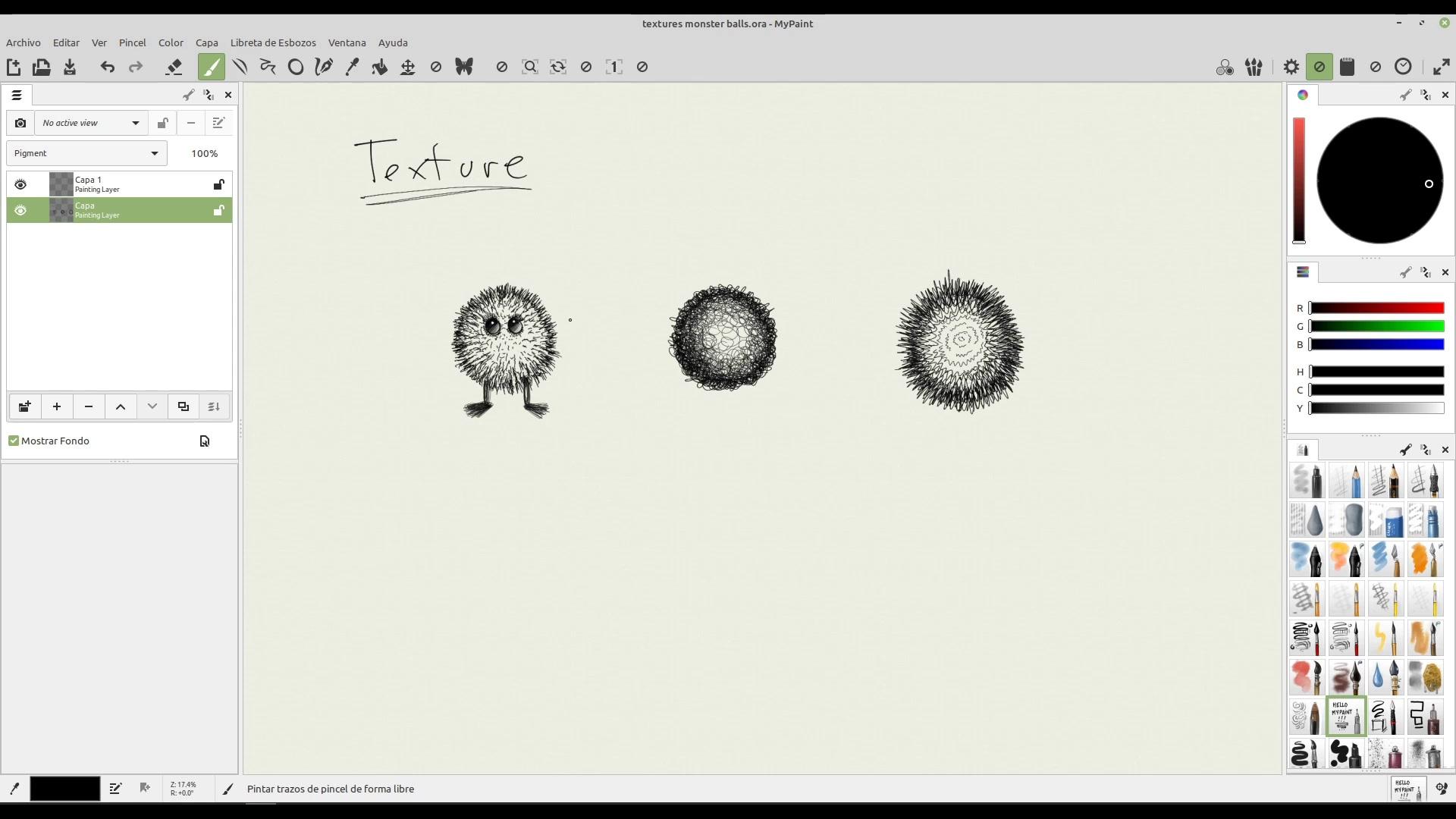Click the green G color slider
Screen dimensions: 1456x819
pyautogui.click(x=1376, y=326)
